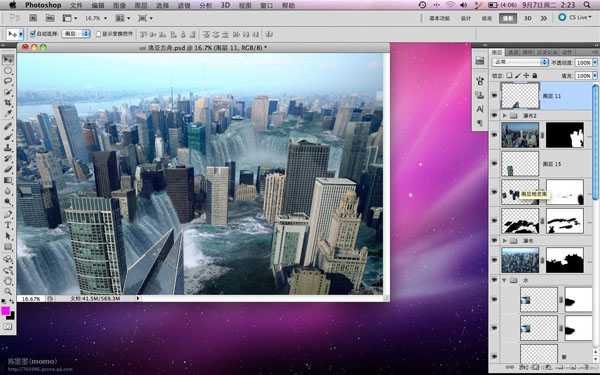Select the Shape tool
The width and height of the screenshot is (600, 375).
tap(8, 247)
